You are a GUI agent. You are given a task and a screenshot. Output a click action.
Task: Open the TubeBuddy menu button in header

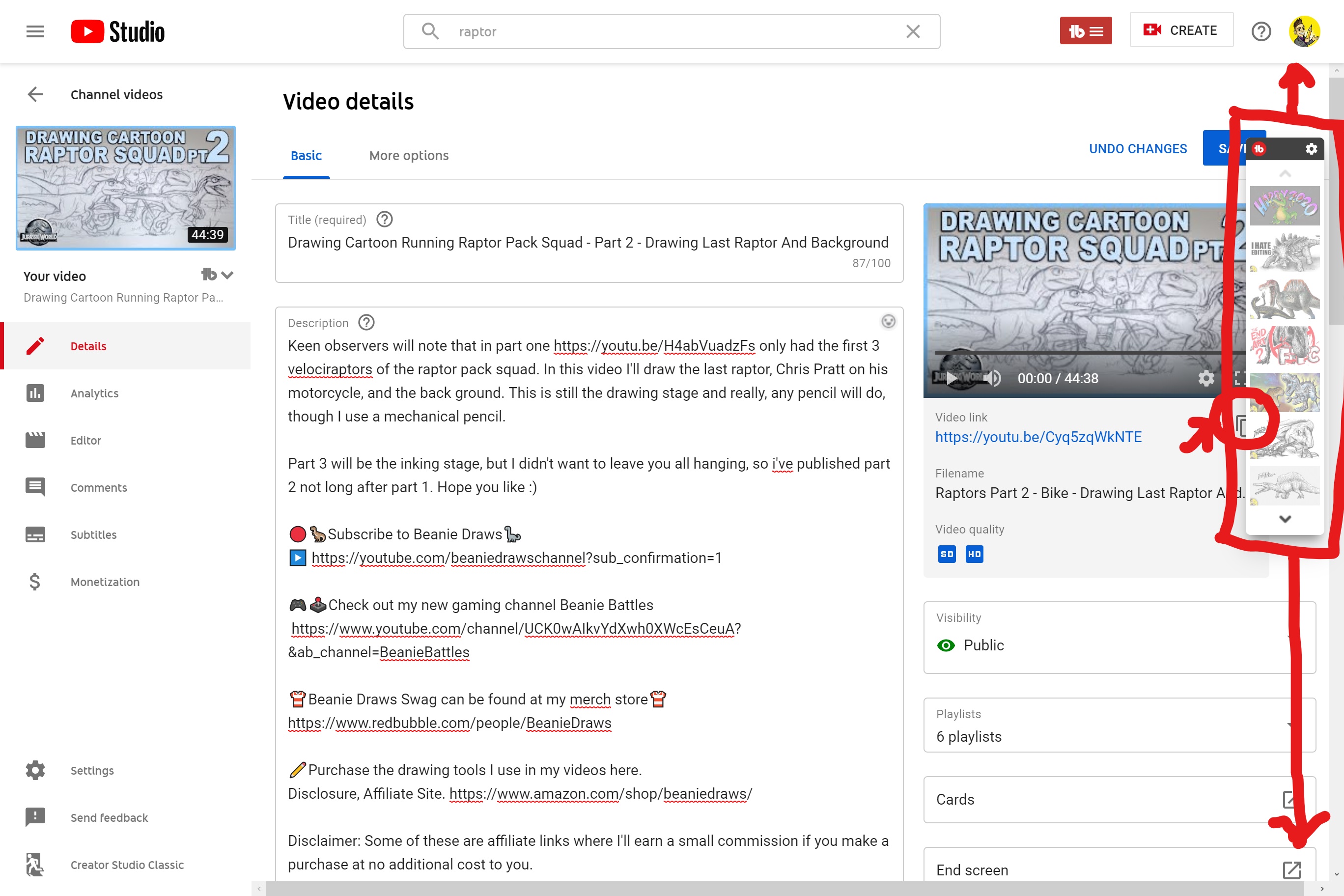[1085, 31]
